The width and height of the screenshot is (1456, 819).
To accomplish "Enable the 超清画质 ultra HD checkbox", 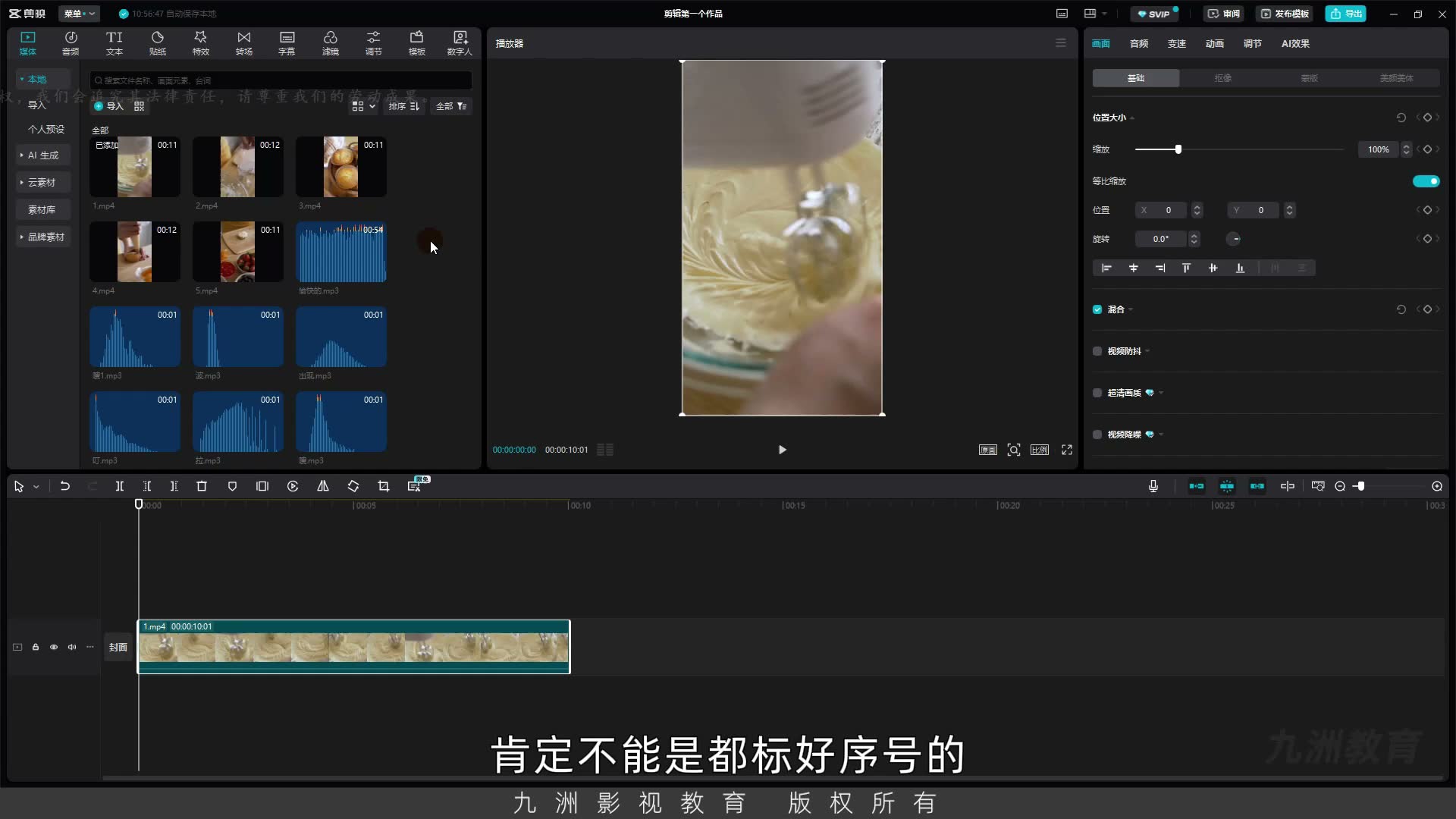I will [1097, 393].
